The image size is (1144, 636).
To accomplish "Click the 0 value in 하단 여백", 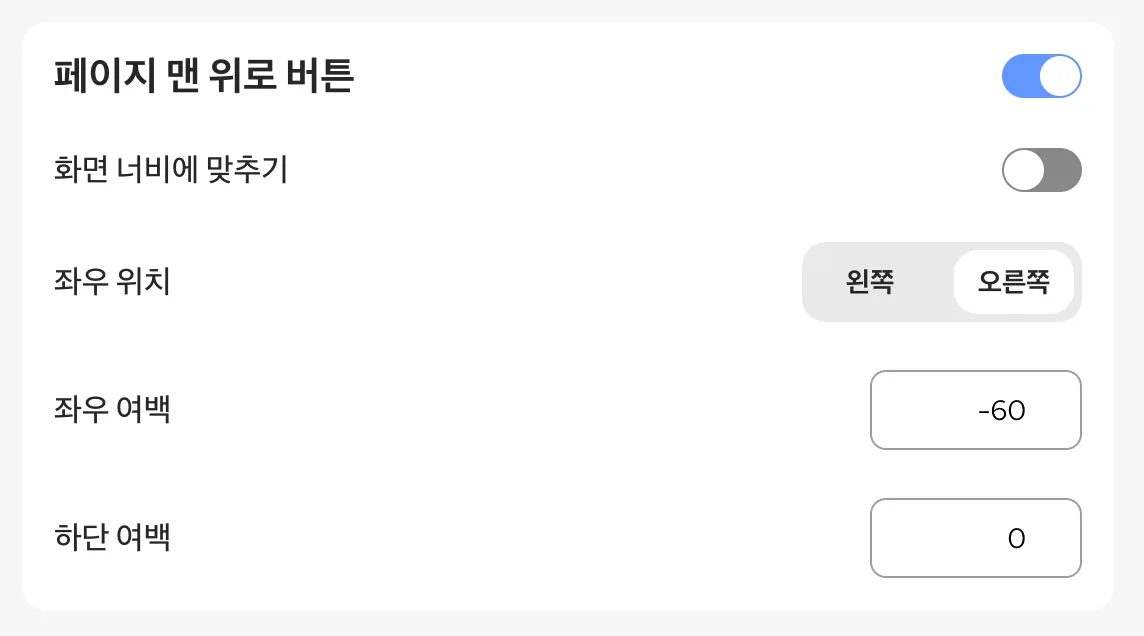I will (1016, 539).
